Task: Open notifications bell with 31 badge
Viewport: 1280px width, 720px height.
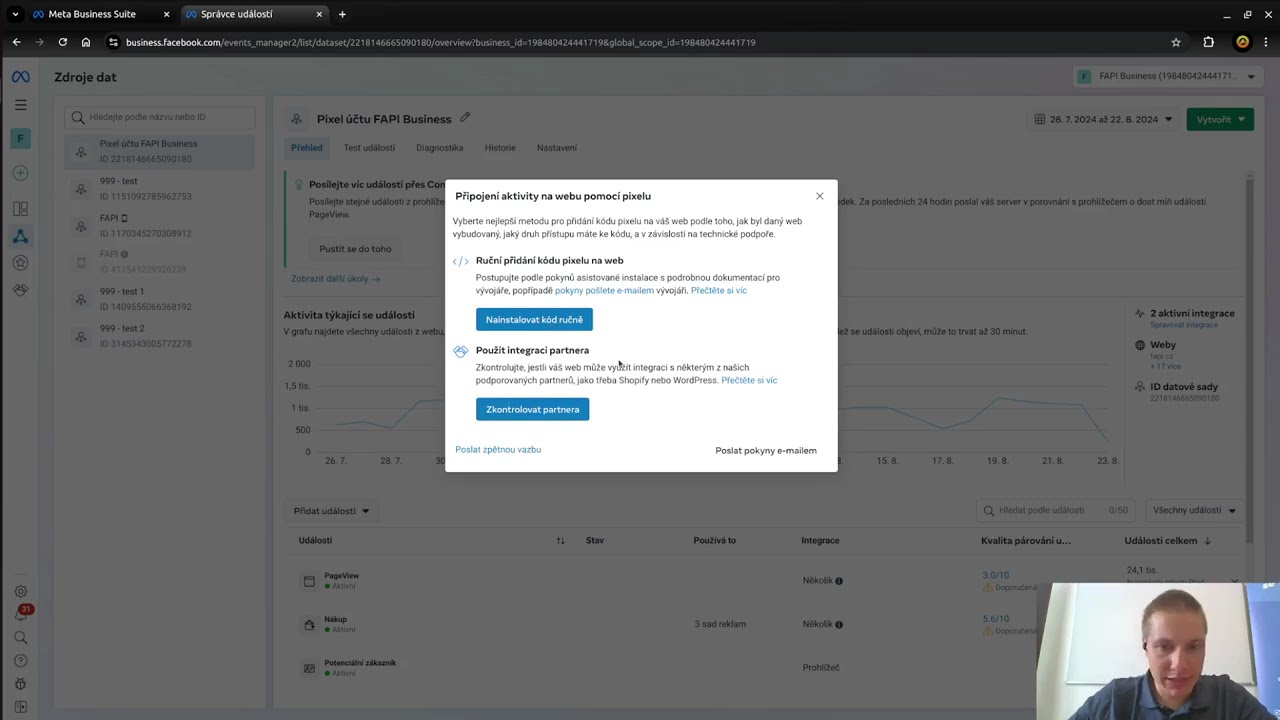Action: click(21, 614)
